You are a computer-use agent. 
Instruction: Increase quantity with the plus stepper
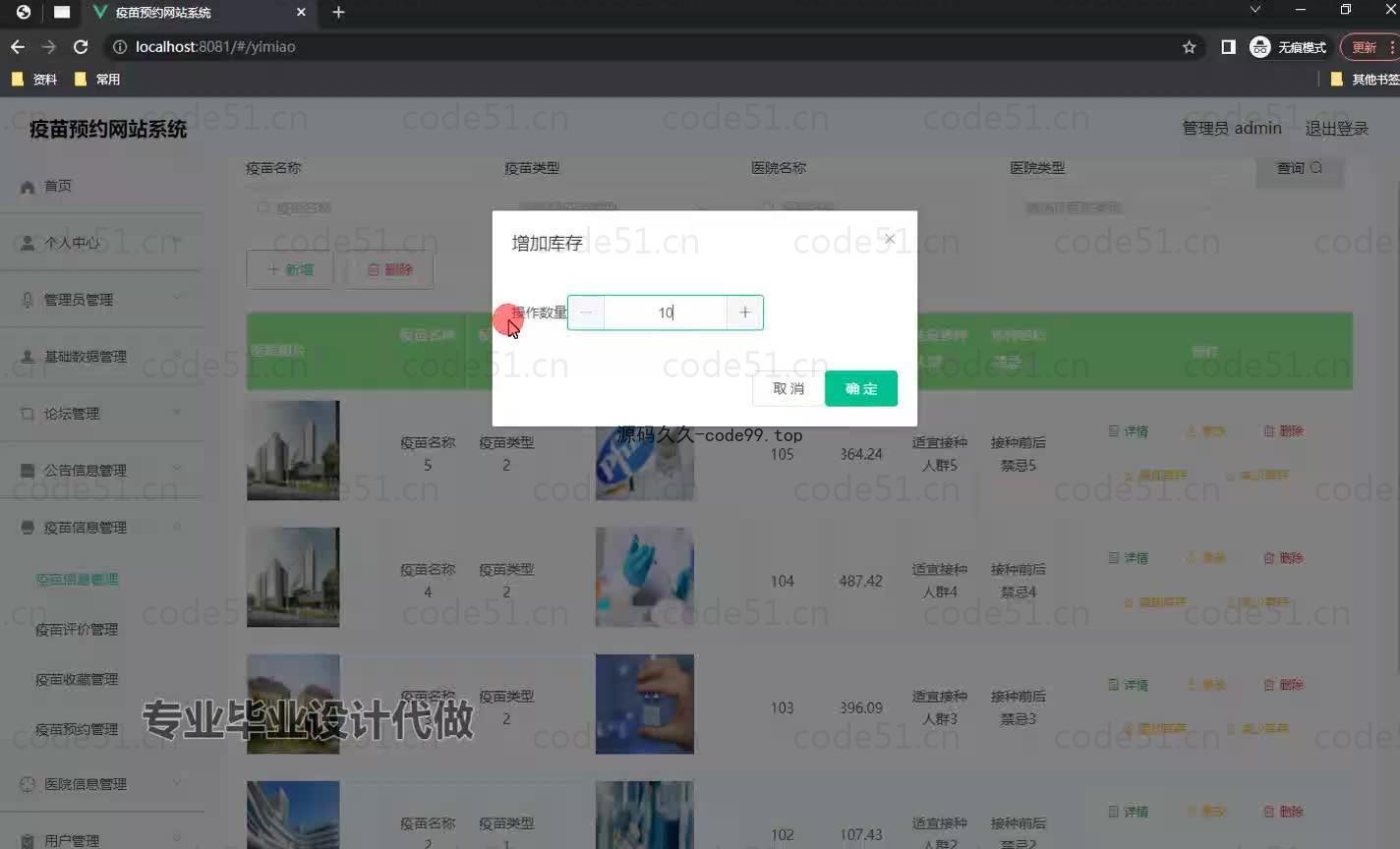(x=744, y=312)
